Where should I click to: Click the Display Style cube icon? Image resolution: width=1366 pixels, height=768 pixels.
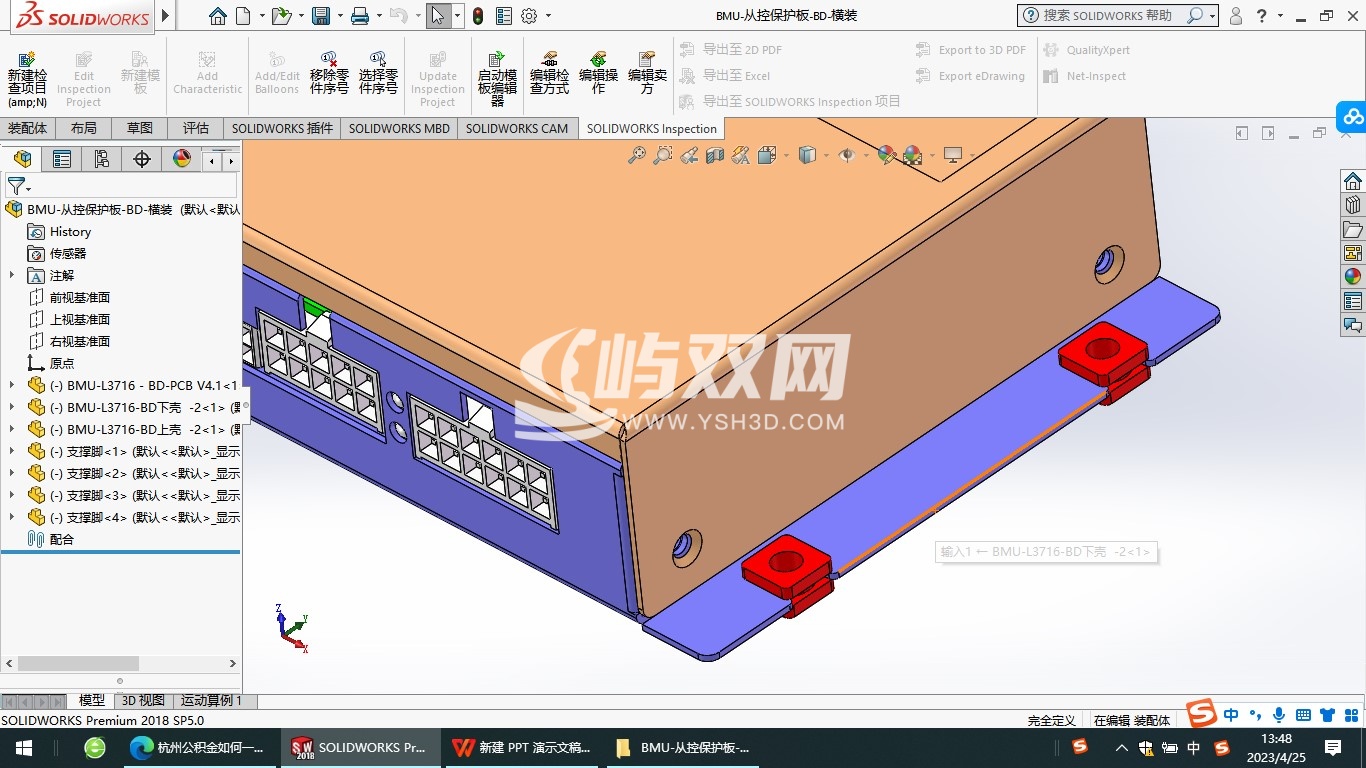(x=806, y=155)
